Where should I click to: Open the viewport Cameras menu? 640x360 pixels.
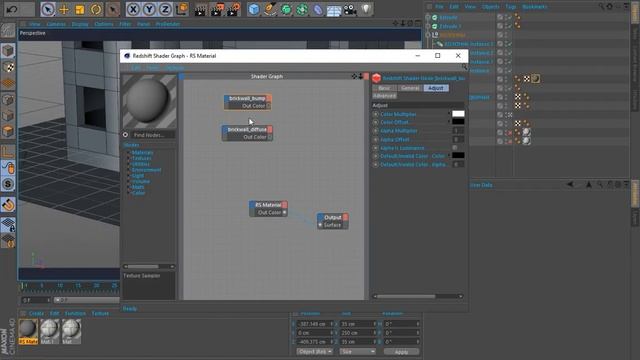56,24
